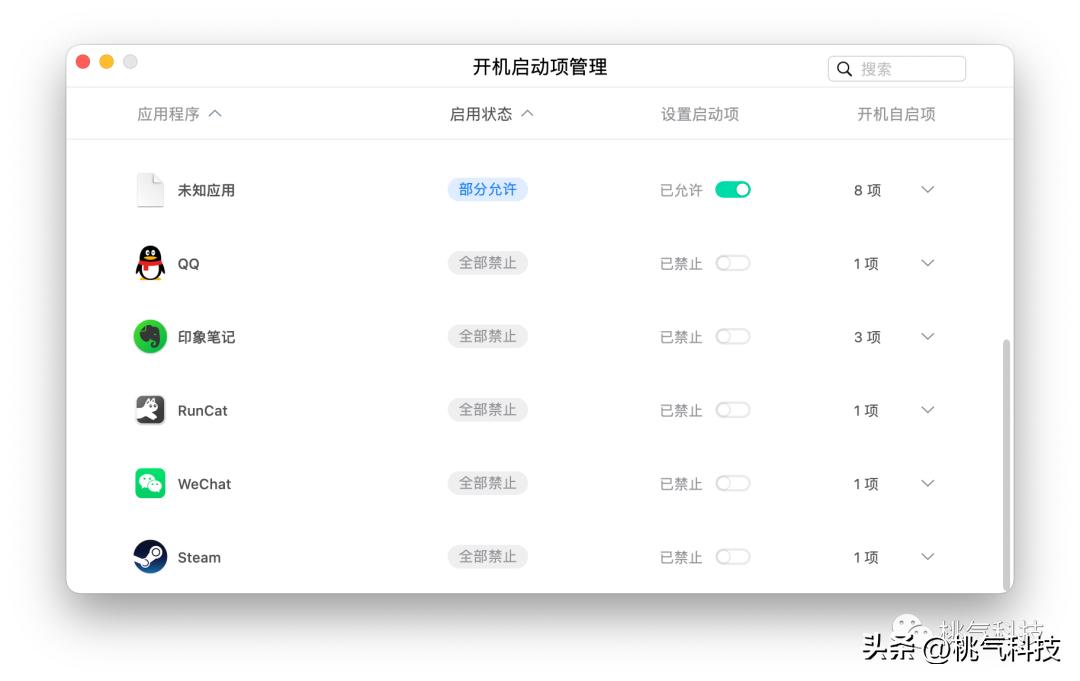Screen dimensions: 1080x681
Task: Click the 全部禁止 badge on WeChat row
Action: click(x=487, y=483)
